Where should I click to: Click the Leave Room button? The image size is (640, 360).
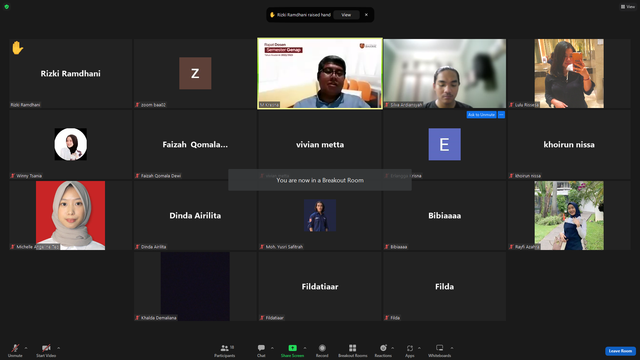620,351
